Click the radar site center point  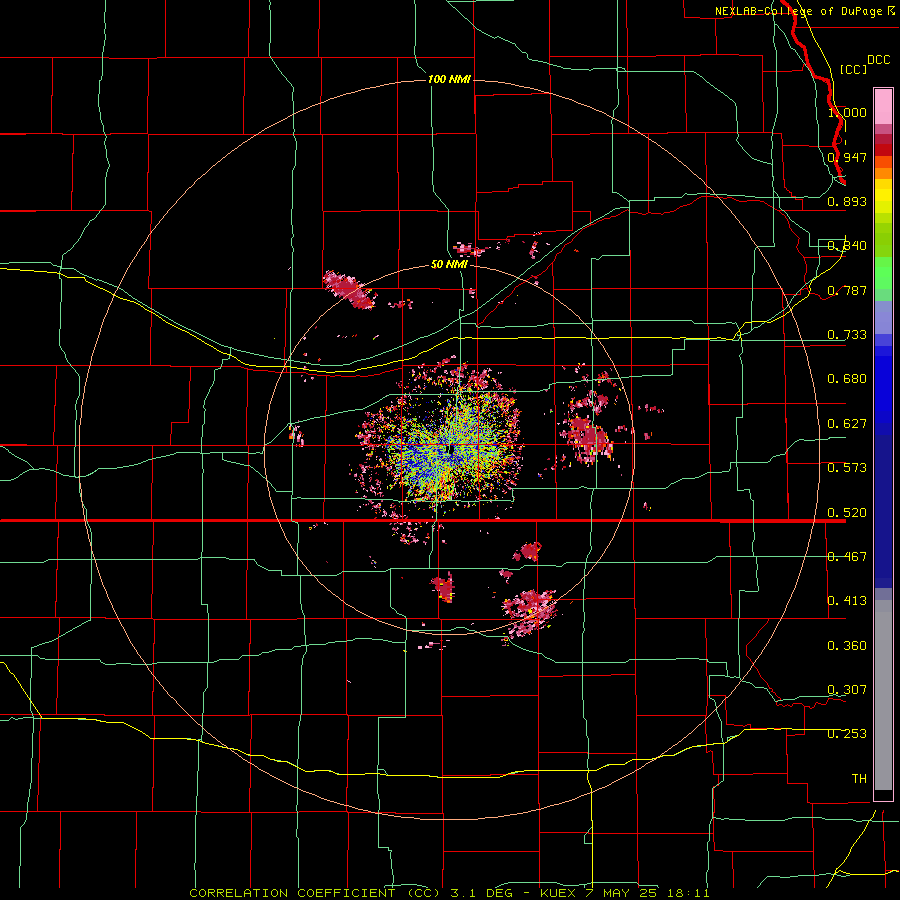tap(451, 449)
